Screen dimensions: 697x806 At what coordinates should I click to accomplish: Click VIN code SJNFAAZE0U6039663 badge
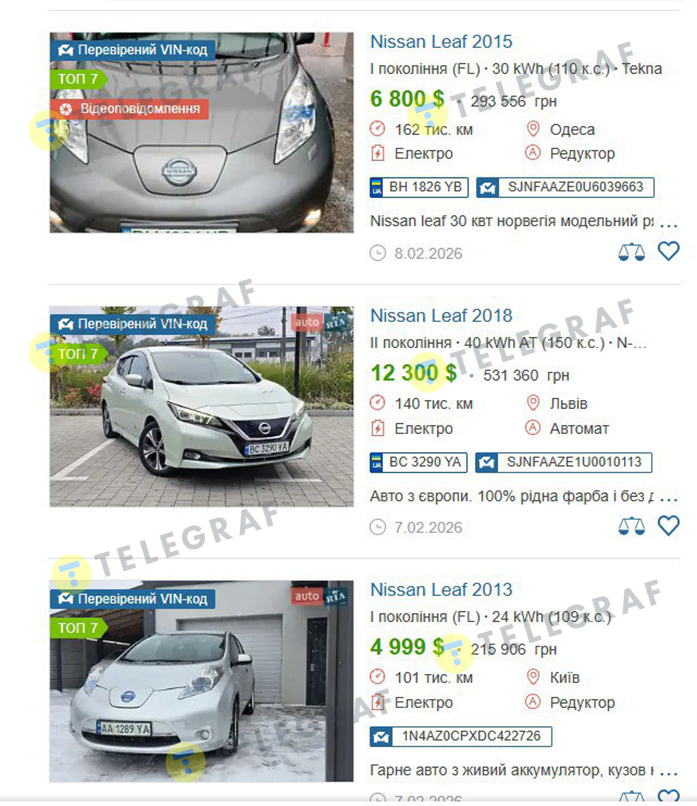[x=565, y=187]
